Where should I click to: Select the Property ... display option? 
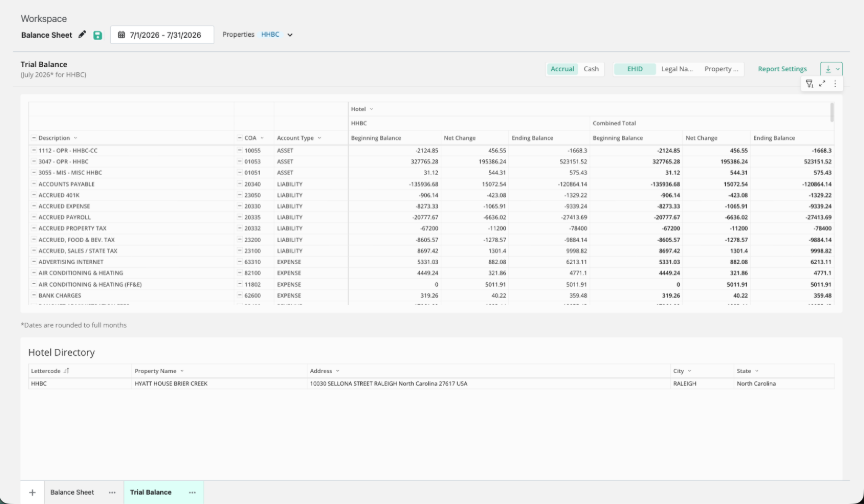[x=721, y=69]
